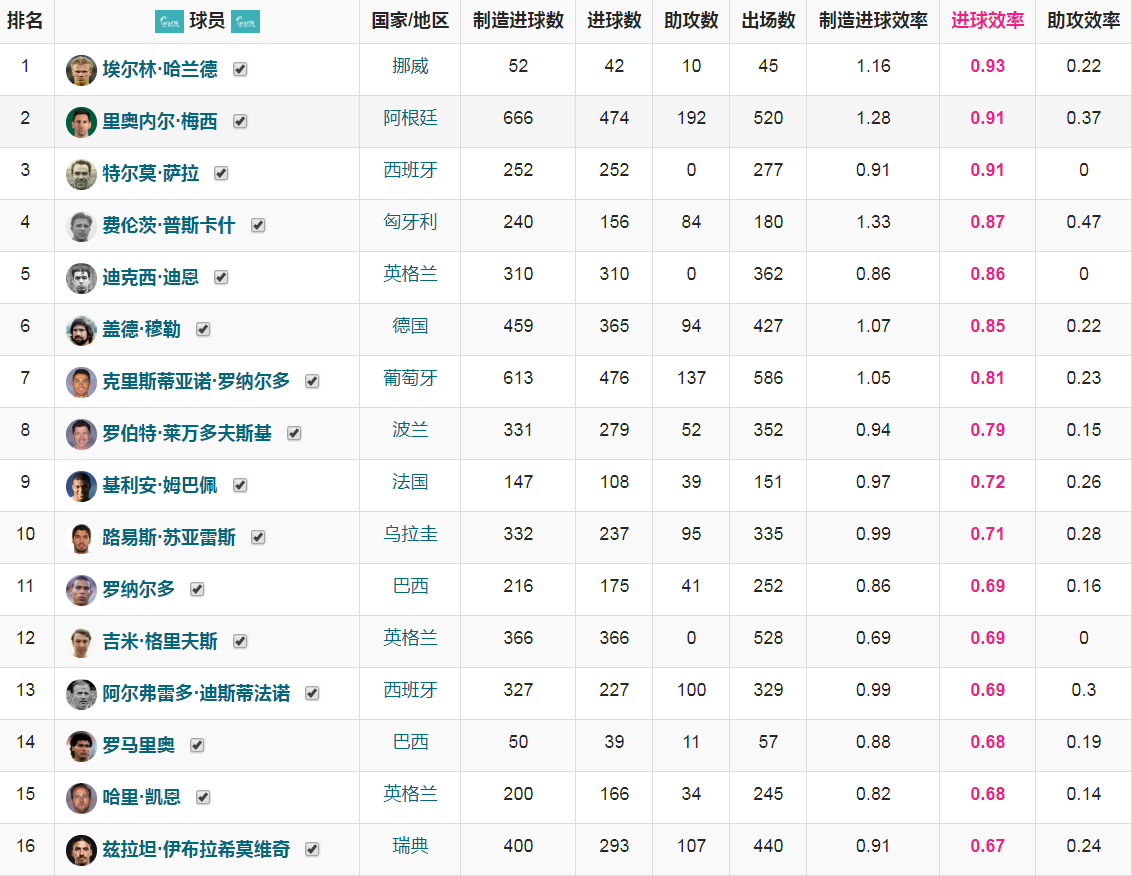The height and width of the screenshot is (876, 1132).
Task: Click 盖德·穆勒's avatar photo
Action: [x=82, y=329]
